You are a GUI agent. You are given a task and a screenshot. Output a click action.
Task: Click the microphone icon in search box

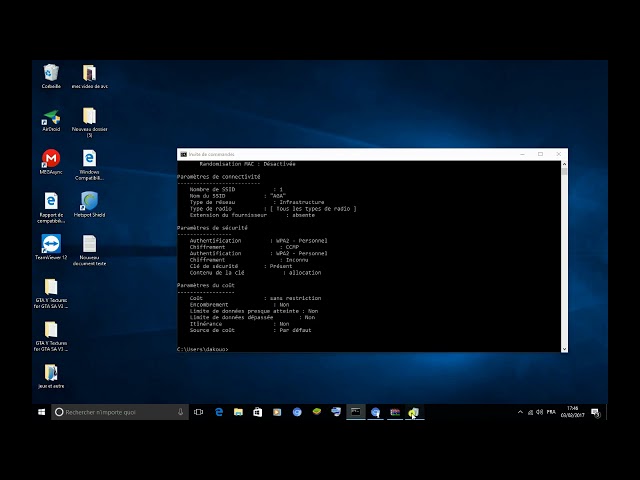pyautogui.click(x=180, y=412)
